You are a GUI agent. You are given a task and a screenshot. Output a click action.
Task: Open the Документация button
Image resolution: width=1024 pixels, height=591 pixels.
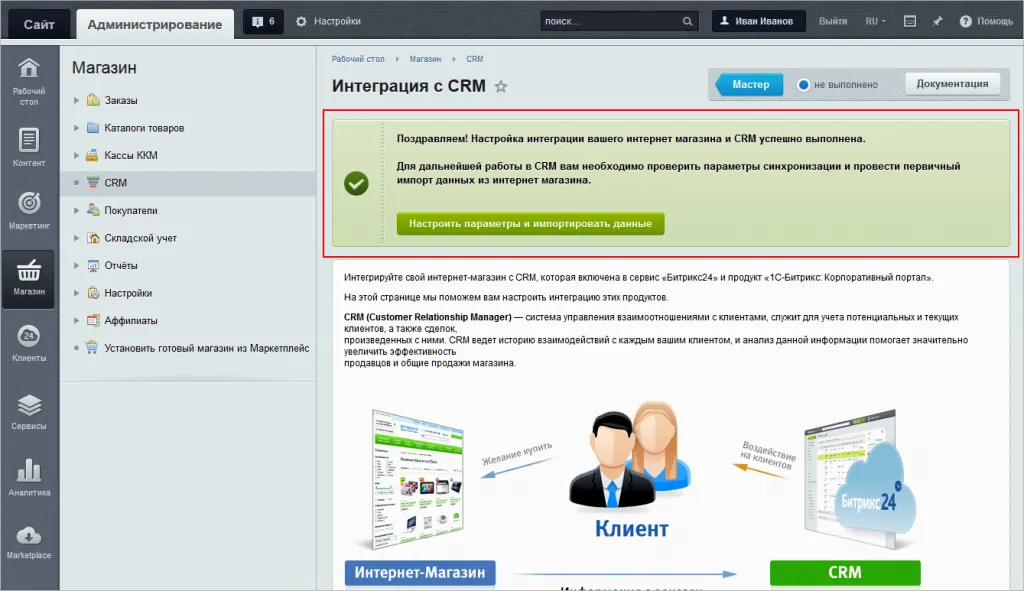click(x=952, y=84)
